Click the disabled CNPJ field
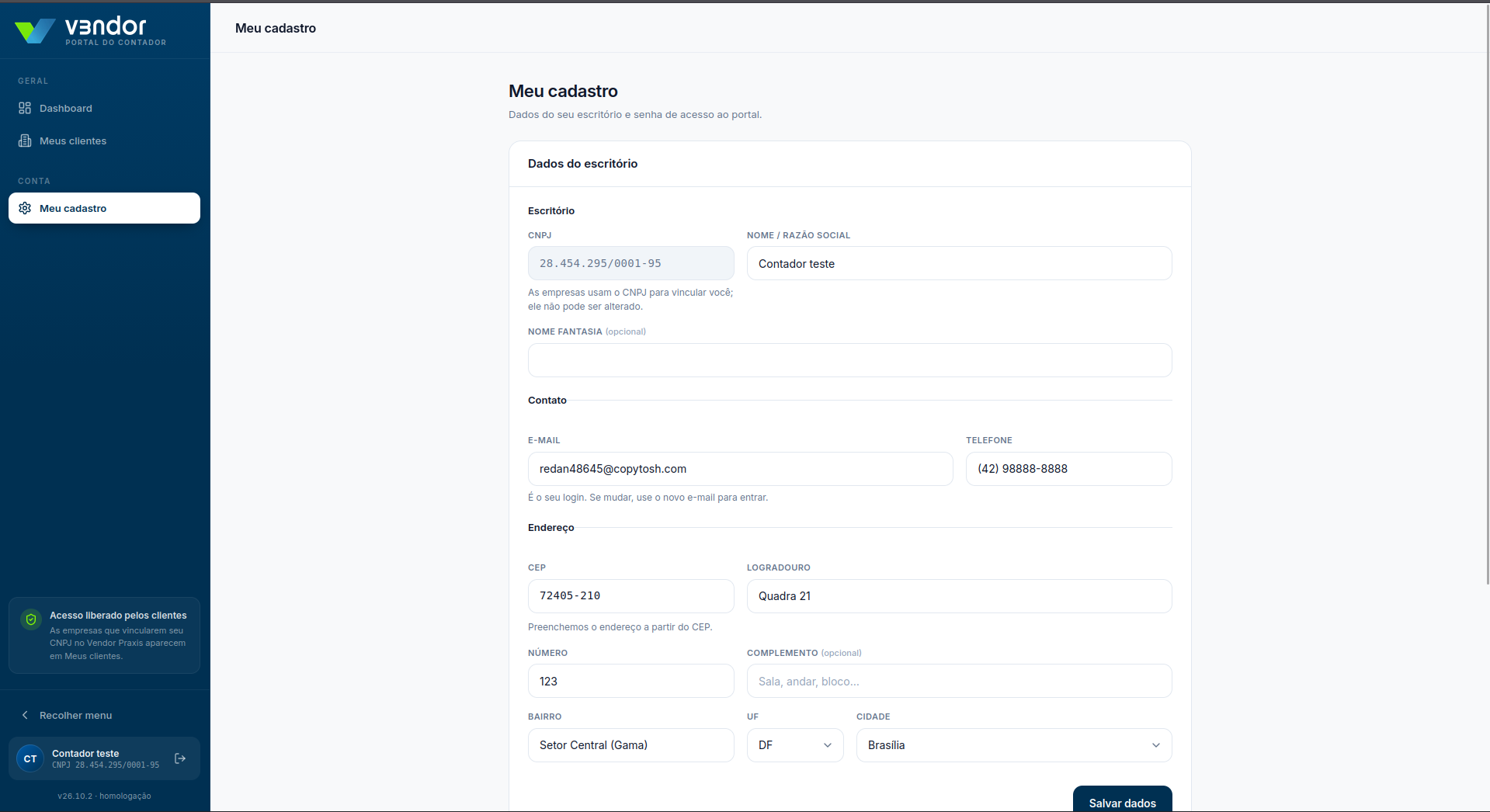The image size is (1490, 812). click(x=630, y=263)
